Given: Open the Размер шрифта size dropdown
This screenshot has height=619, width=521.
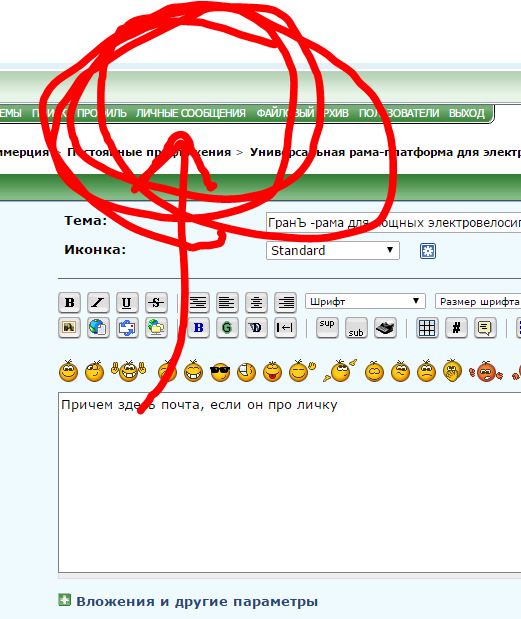Looking at the screenshot, I should tap(478, 301).
